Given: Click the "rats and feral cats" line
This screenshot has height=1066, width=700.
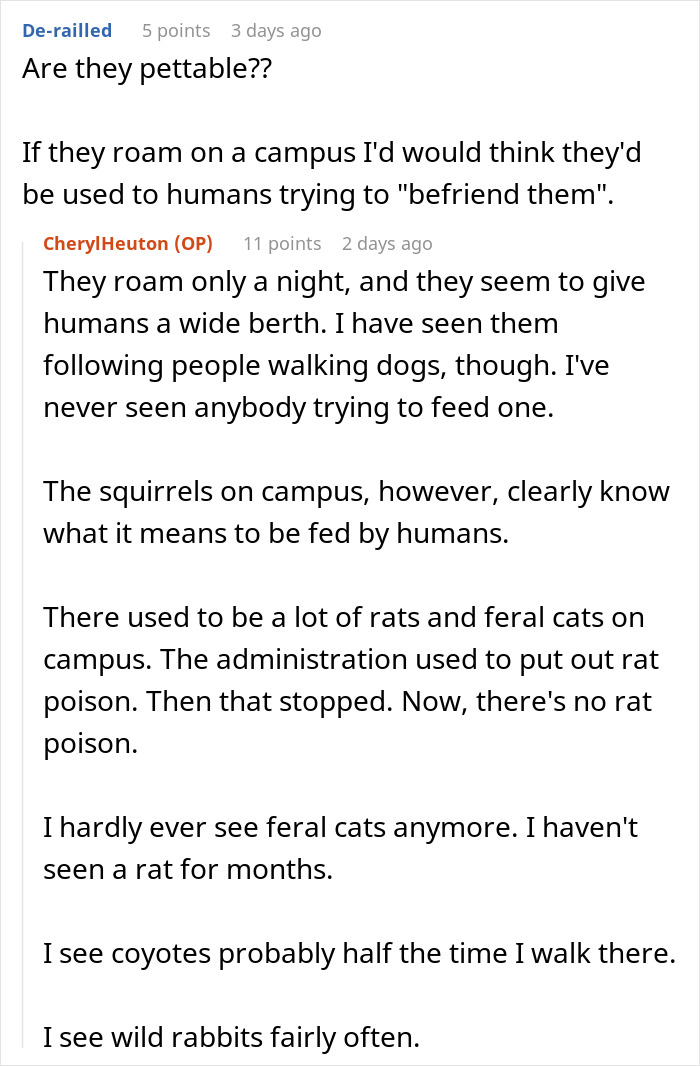Looking at the screenshot, I should point(344,618).
